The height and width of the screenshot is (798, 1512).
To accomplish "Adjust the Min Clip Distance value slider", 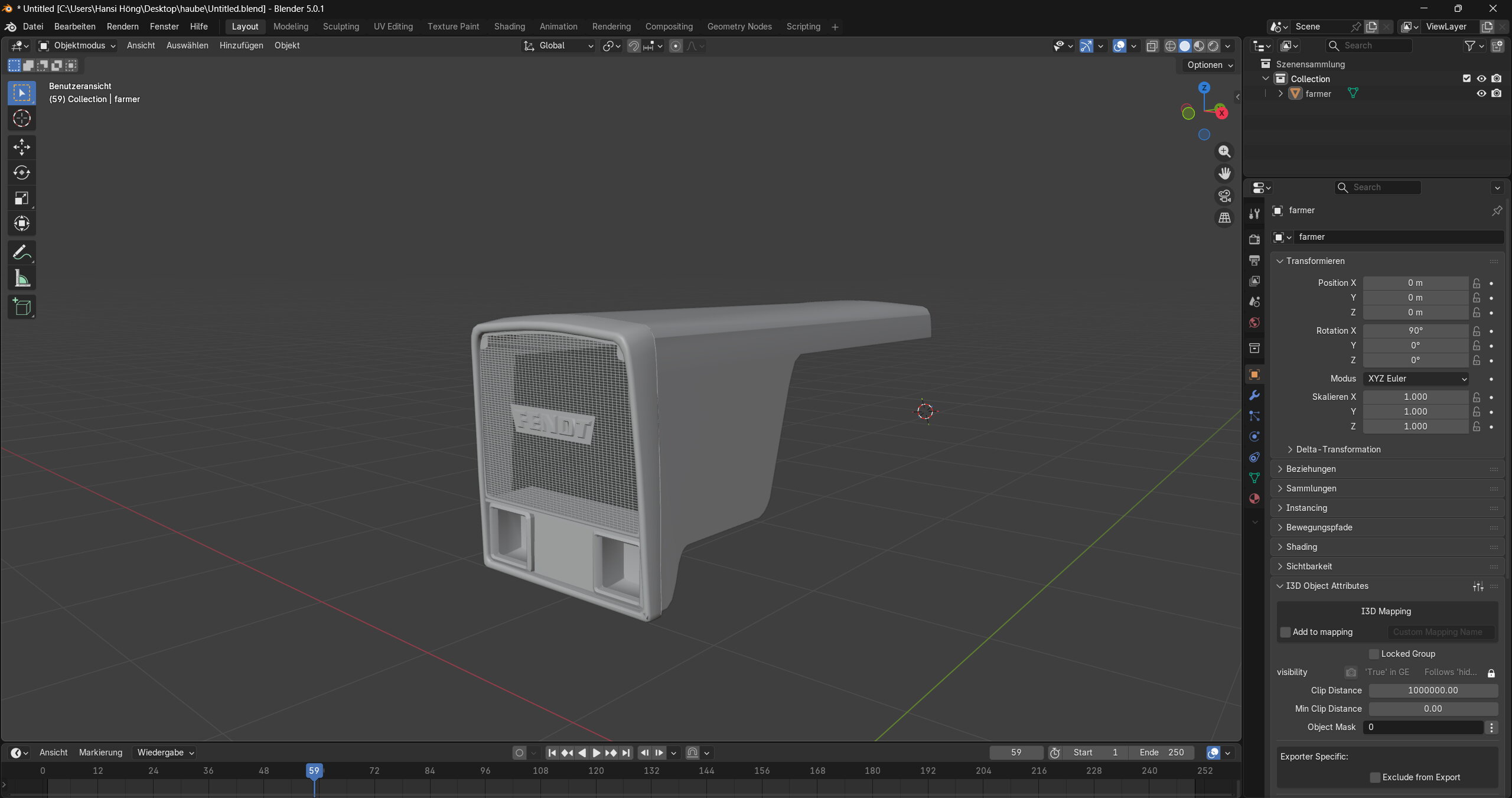I will (1433, 709).
